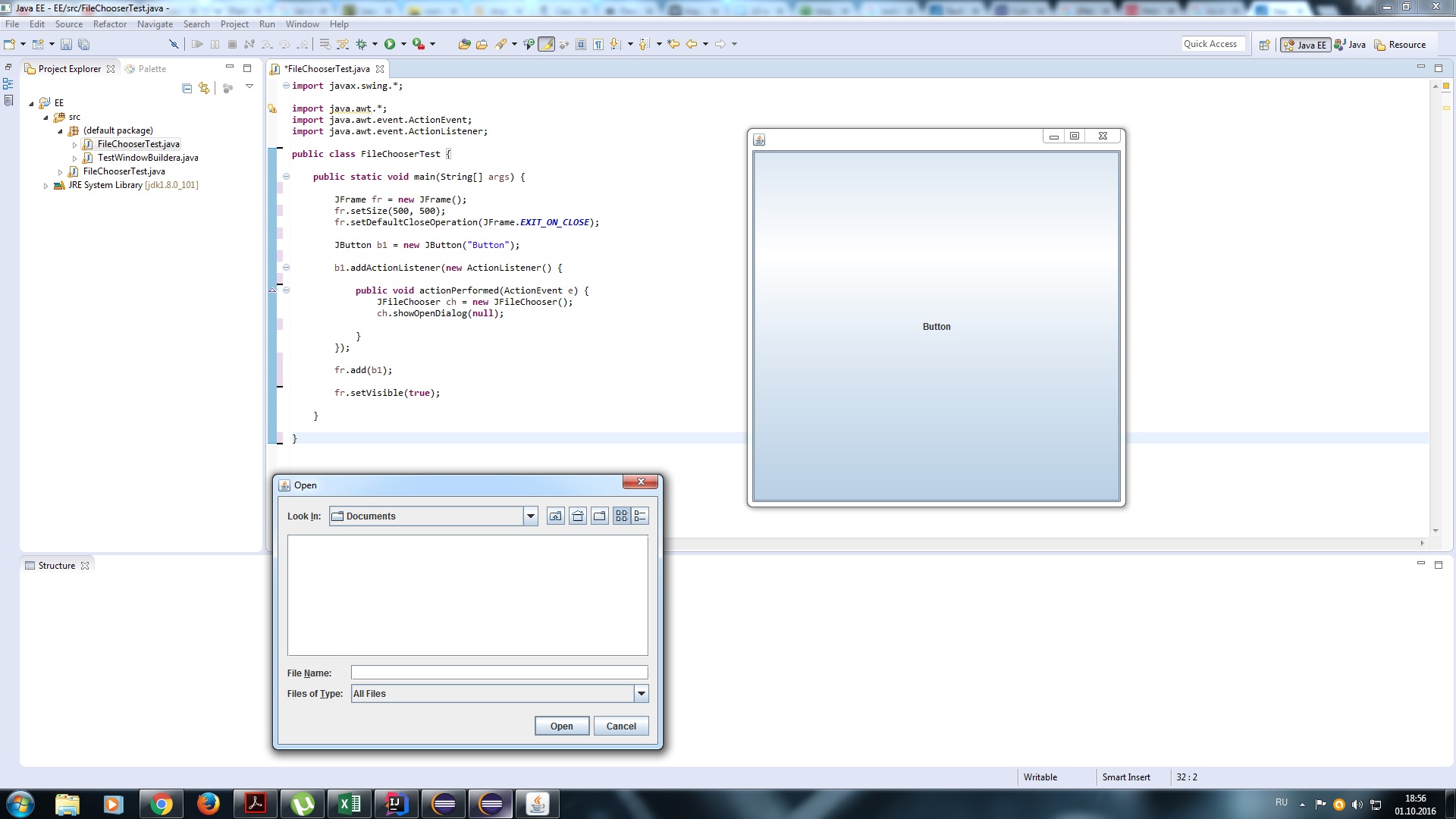1456x819 pixels.
Task: Click the Back navigation arrow in the toolbar
Action: pyautogui.click(x=691, y=44)
